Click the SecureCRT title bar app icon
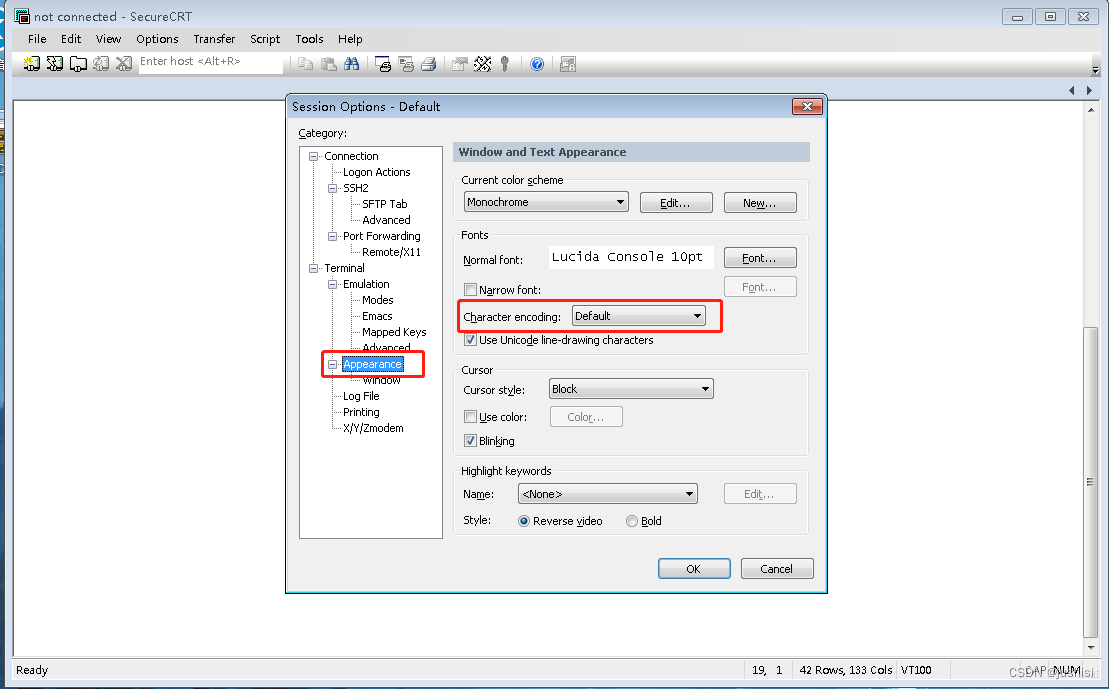Image resolution: width=1109 pixels, height=689 pixels. pyautogui.click(x=22, y=16)
